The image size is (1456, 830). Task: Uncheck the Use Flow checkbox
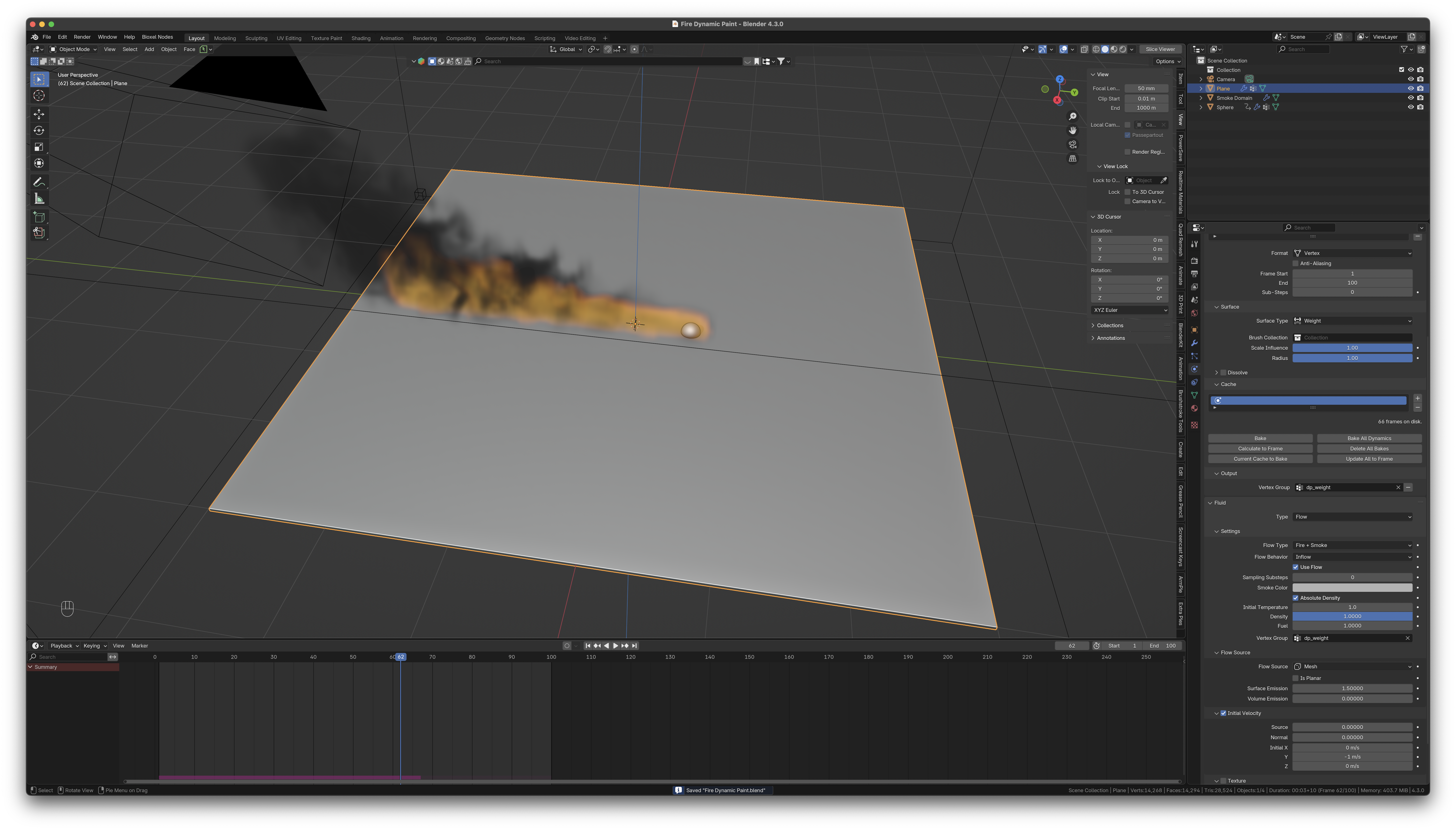pos(1296,567)
